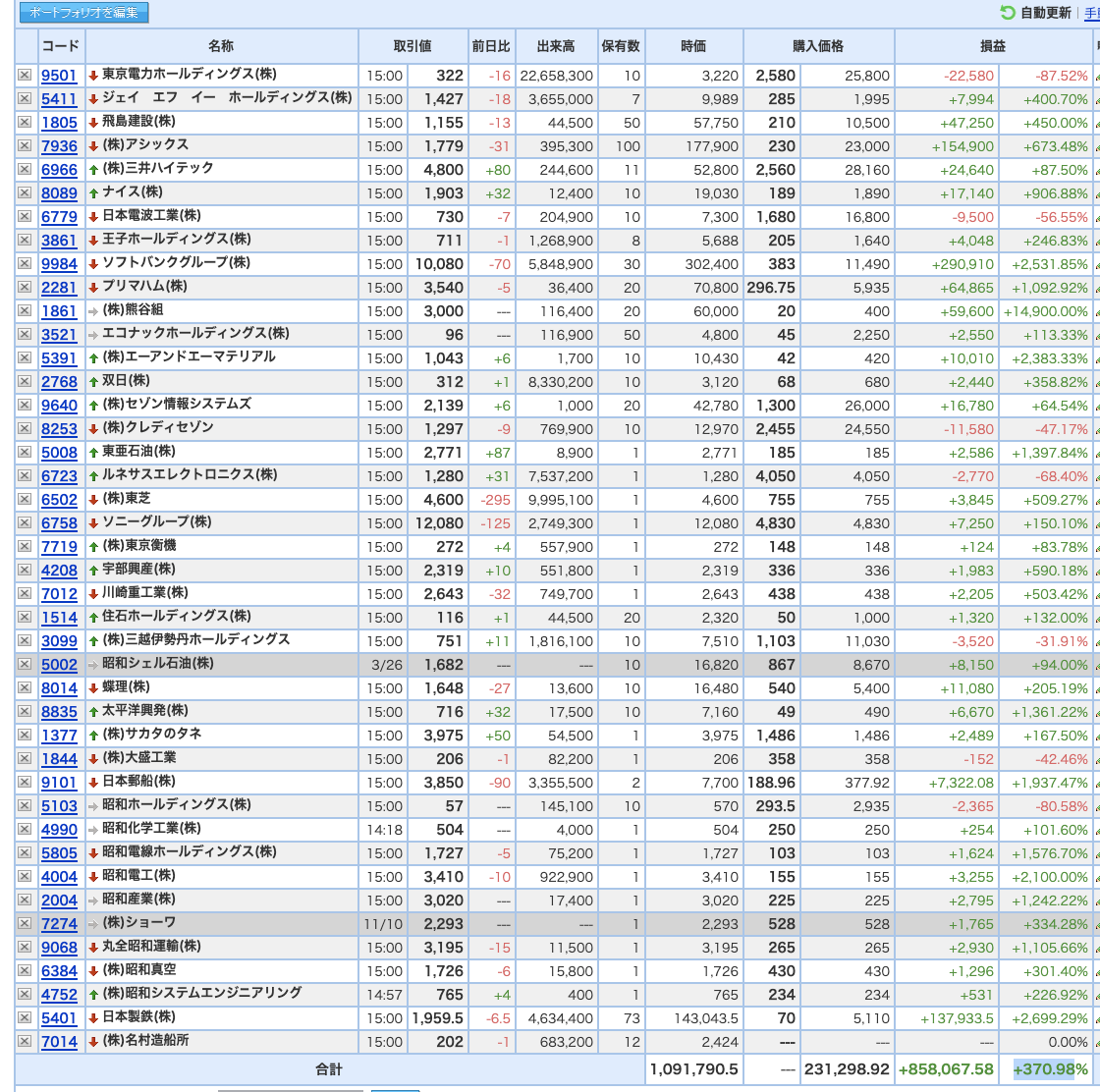Delete 6723 ルネサスエレクトロニクス row via X
The image size is (1100, 1092).
tap(25, 475)
